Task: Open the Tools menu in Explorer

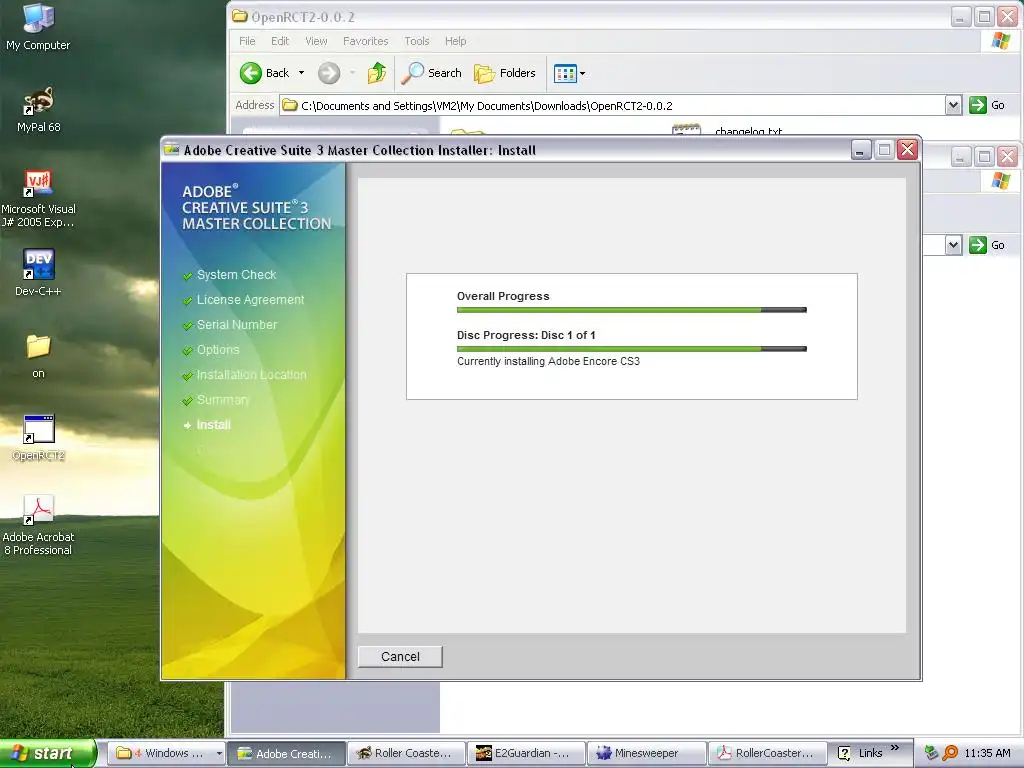Action: point(417,41)
